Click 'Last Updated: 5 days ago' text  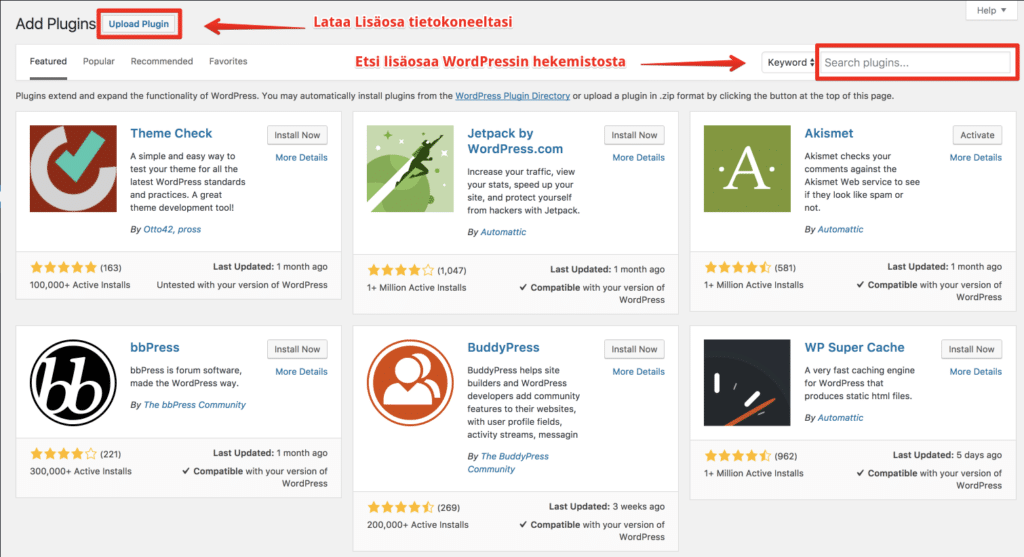[947, 455]
